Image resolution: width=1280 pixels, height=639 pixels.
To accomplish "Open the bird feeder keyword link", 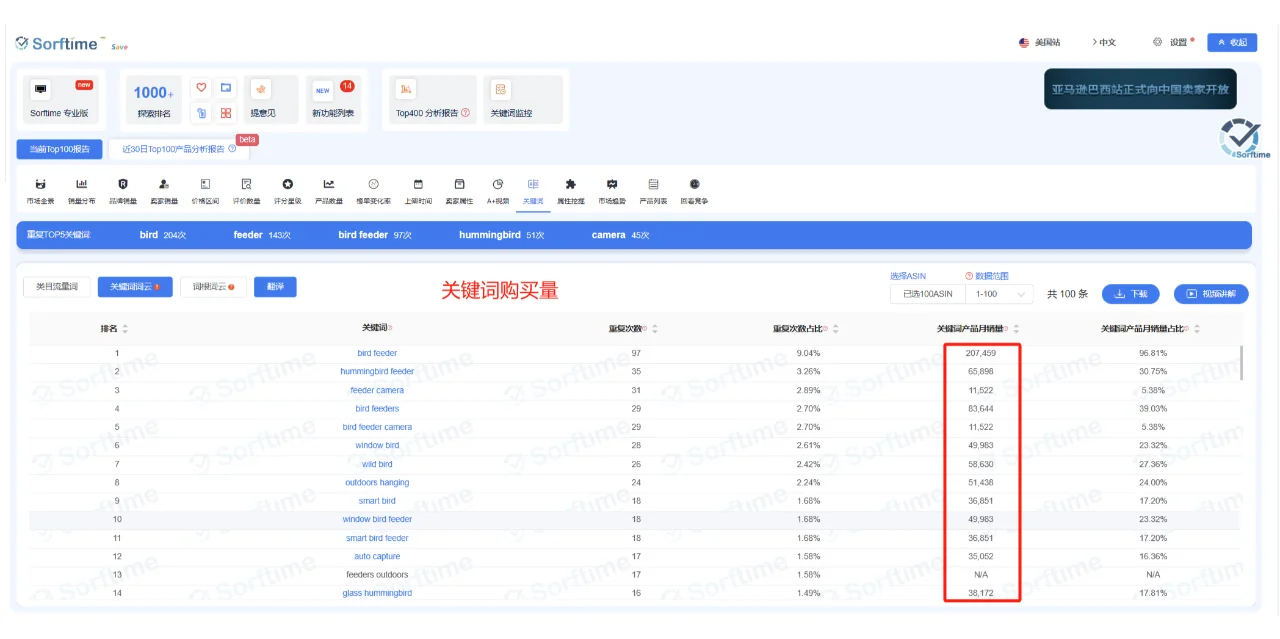I will click(x=376, y=353).
